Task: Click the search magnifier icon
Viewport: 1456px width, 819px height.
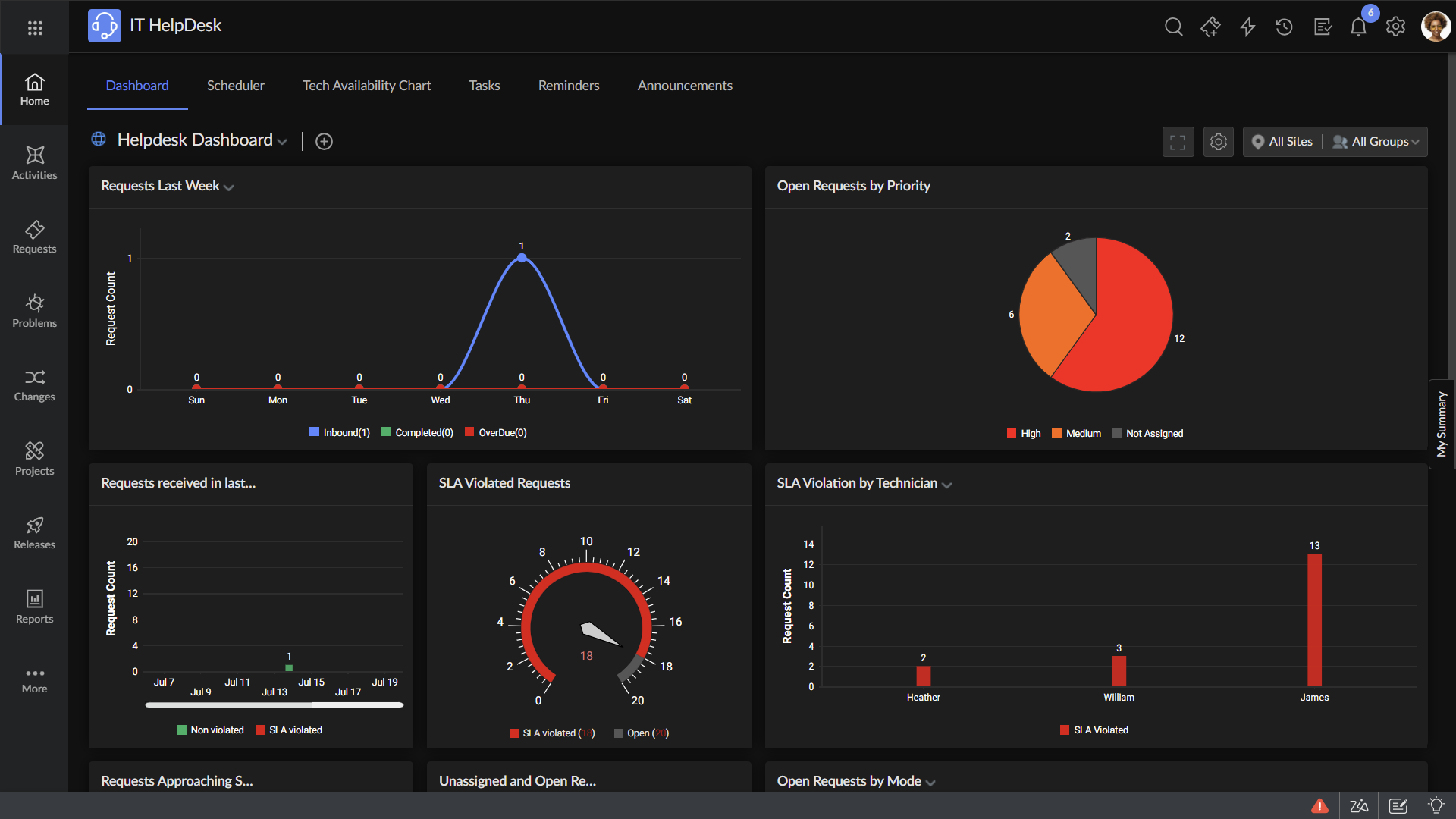Action: 1173,27
